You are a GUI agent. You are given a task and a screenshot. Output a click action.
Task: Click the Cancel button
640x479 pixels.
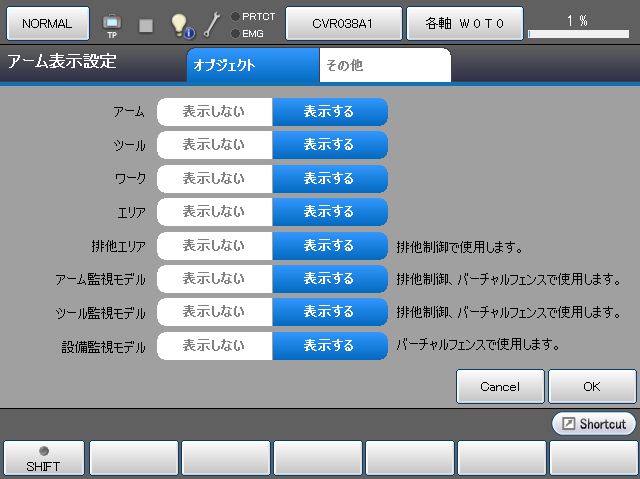pos(500,386)
